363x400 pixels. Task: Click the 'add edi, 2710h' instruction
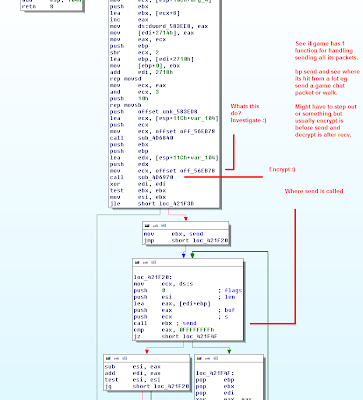(x=141, y=72)
